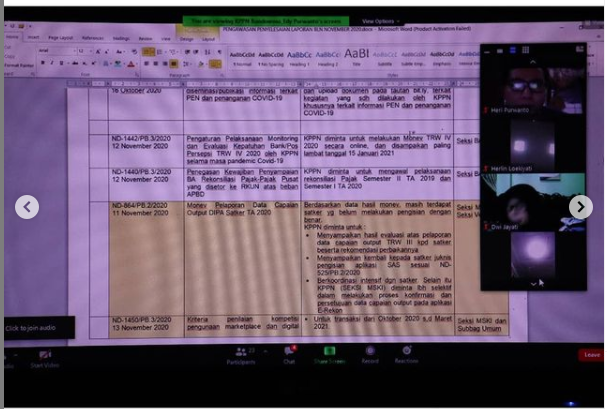Expand the arrow next to Participants
This screenshot has height=409, width=607.
[x=266, y=352]
